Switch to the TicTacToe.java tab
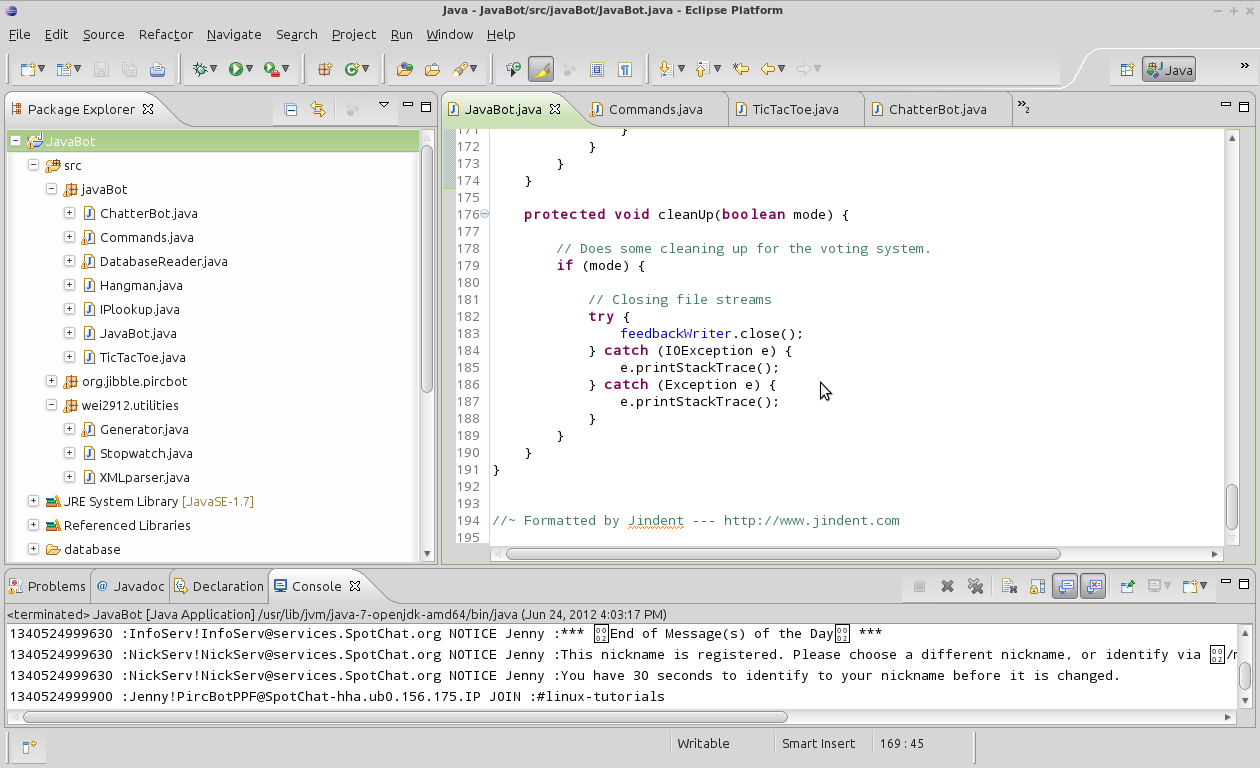The image size is (1260, 768). (796, 109)
